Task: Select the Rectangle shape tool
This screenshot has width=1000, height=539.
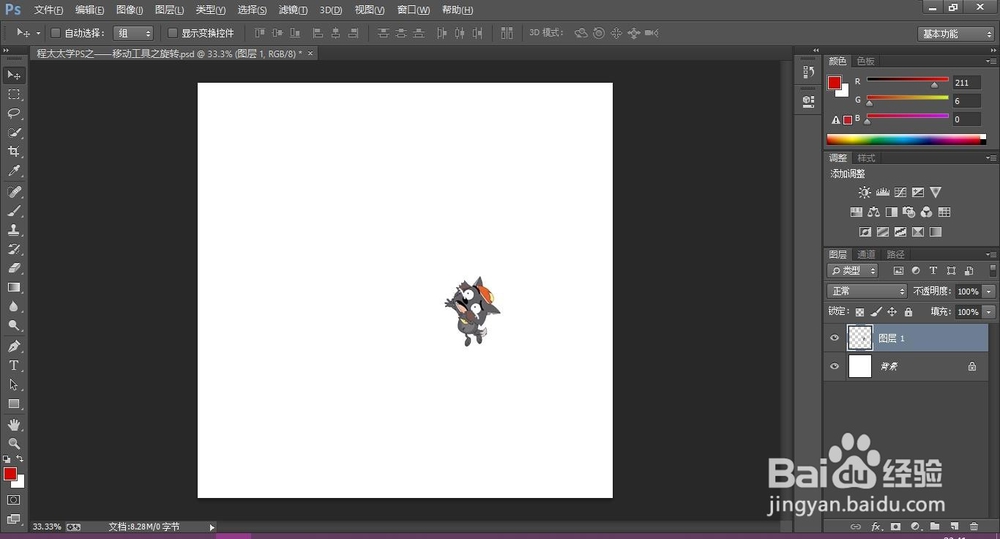Action: pyautogui.click(x=13, y=404)
